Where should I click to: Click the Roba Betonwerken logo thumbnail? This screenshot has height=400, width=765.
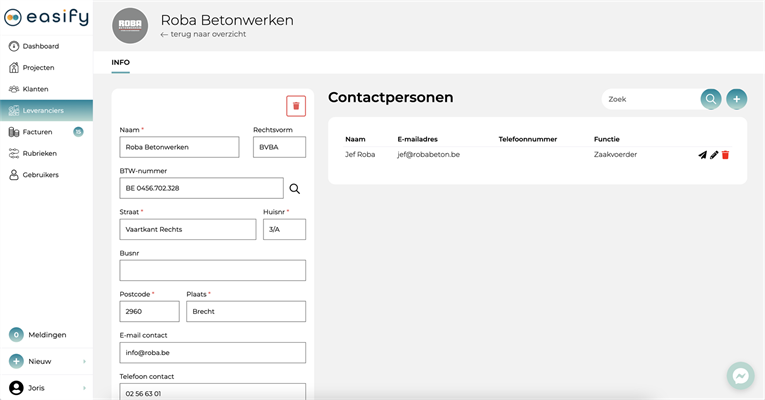click(x=129, y=26)
